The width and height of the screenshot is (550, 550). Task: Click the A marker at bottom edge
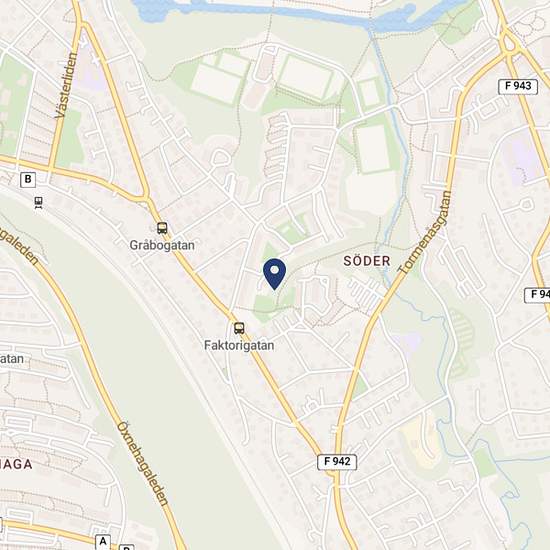[103, 542]
